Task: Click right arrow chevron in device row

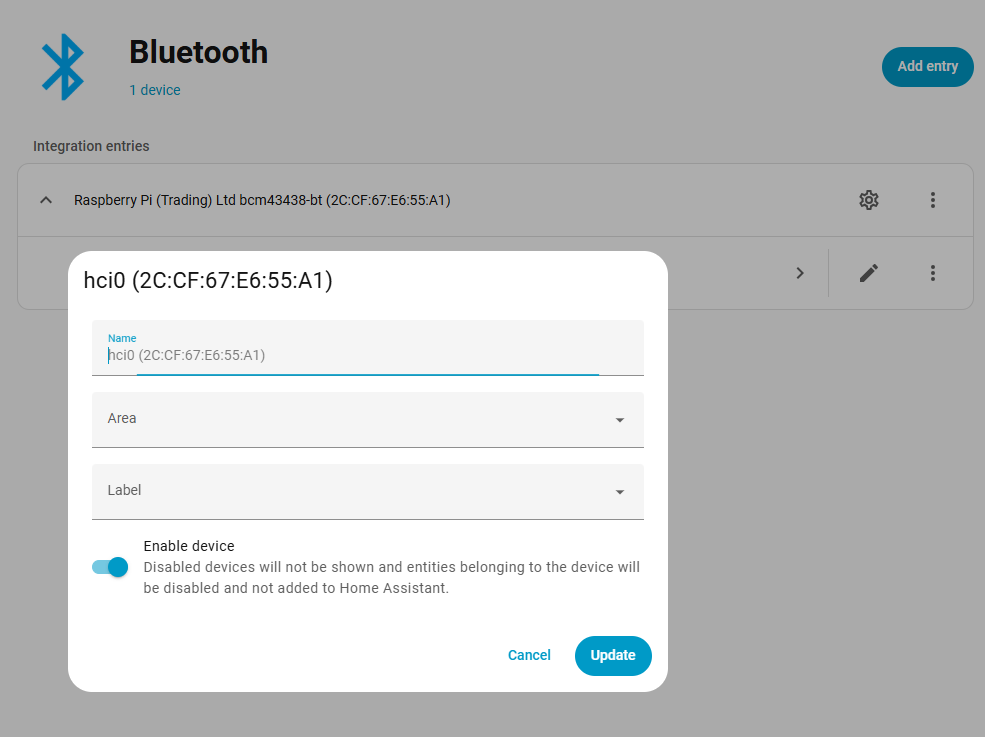Action: [x=800, y=273]
